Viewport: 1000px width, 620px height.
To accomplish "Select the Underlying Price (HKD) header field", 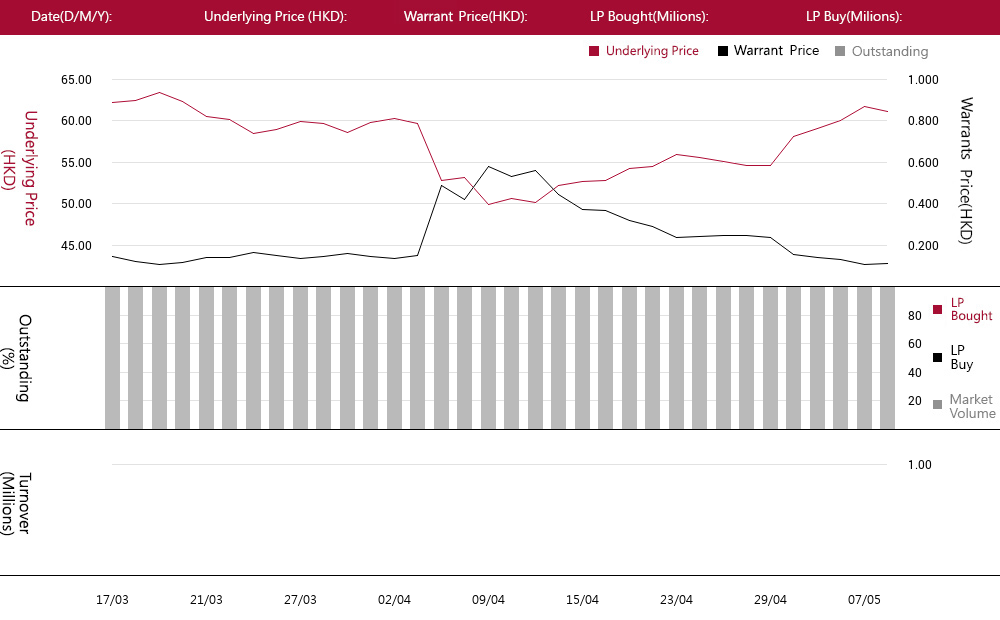I will point(276,17).
